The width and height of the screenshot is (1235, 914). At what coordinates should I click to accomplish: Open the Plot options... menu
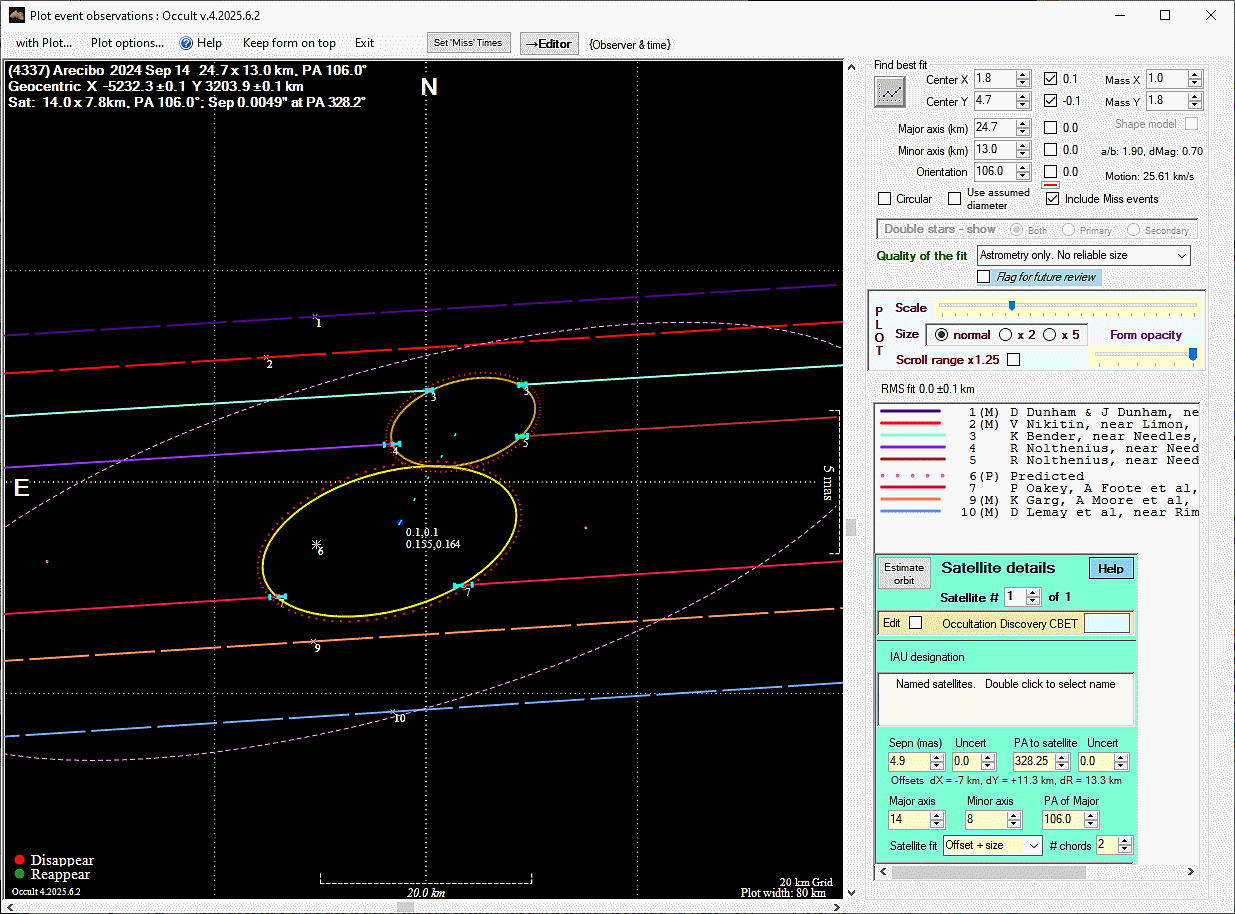(x=128, y=43)
